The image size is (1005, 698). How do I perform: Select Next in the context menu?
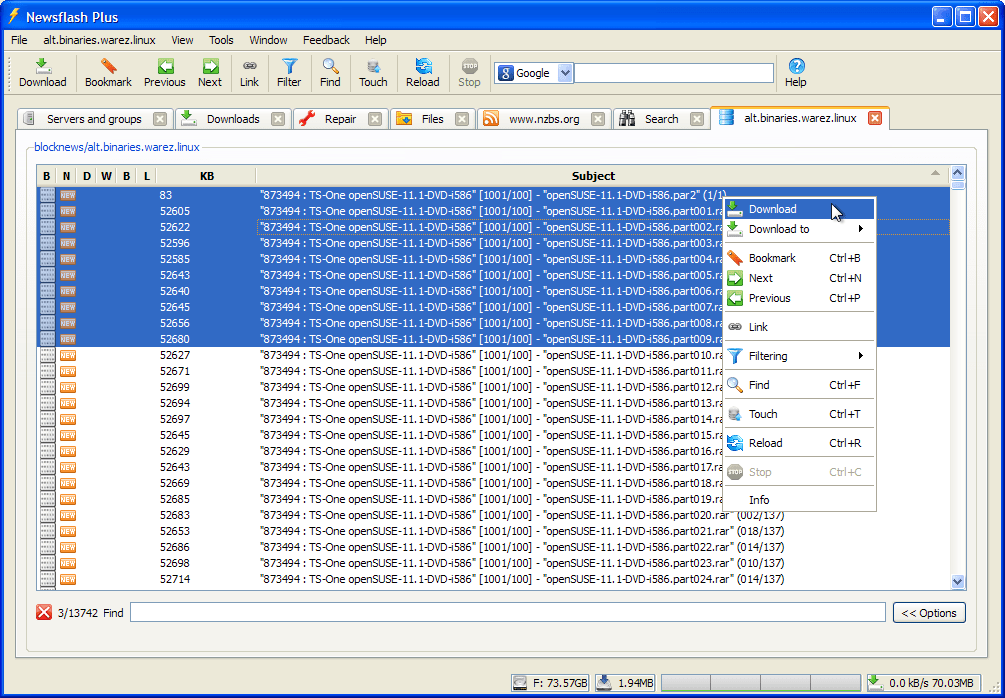pyautogui.click(x=799, y=278)
